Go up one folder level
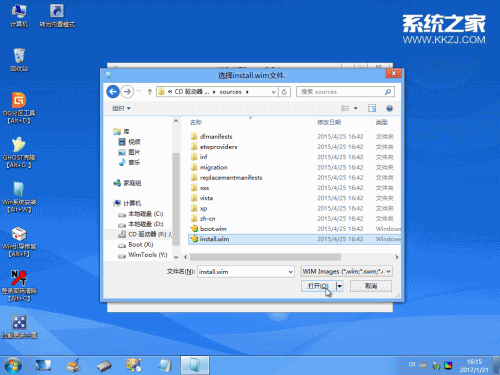 click(150, 92)
